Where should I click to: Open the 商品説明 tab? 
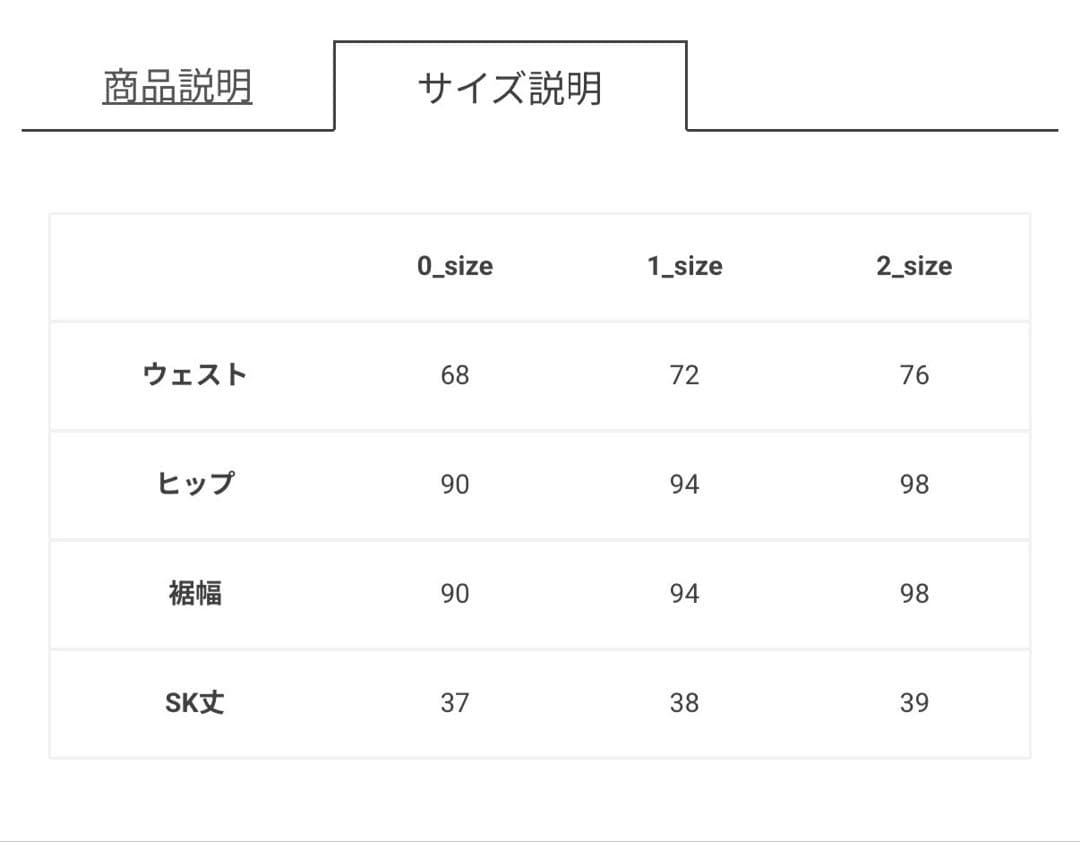(x=177, y=88)
